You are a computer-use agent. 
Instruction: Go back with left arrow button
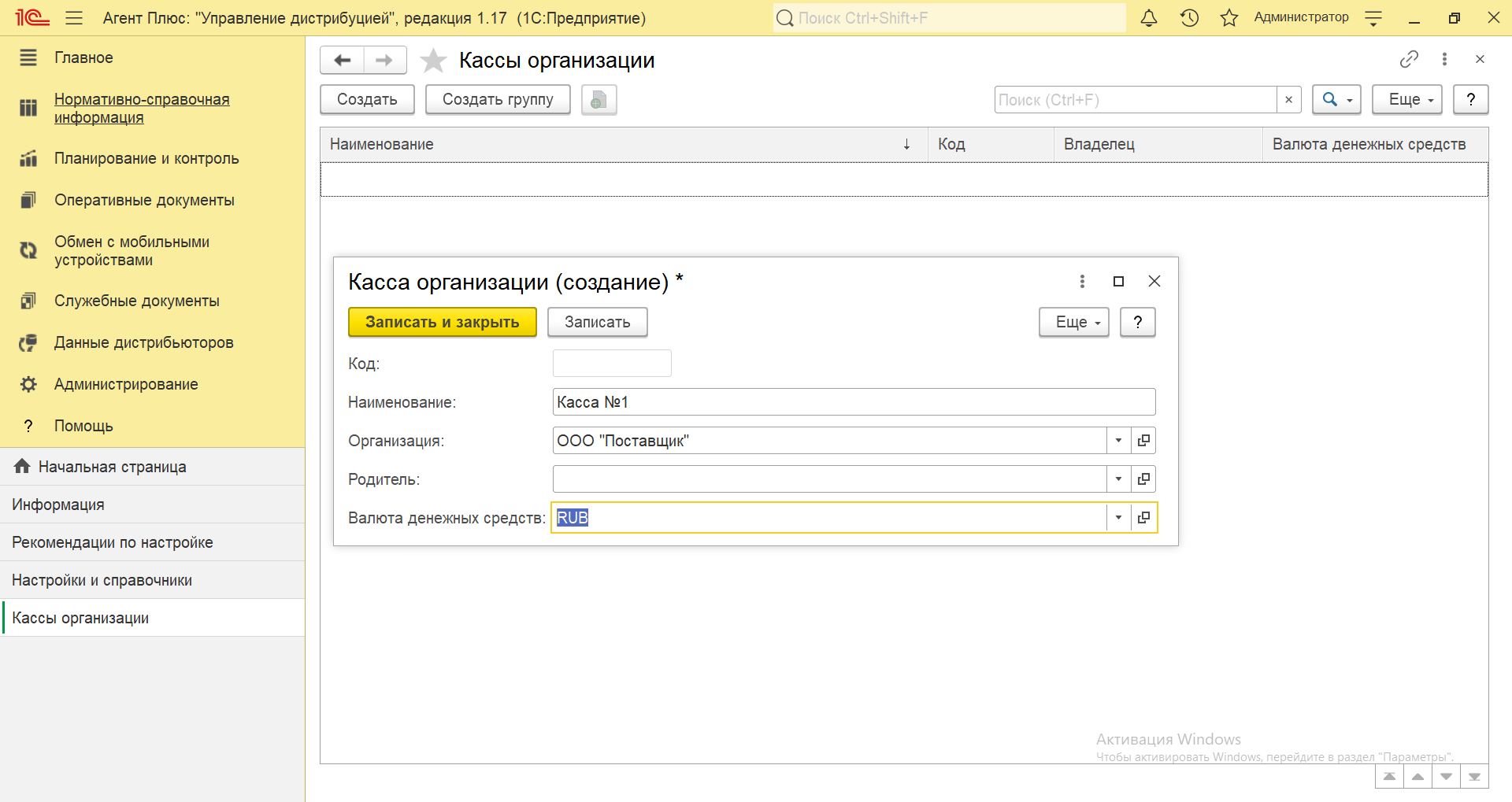click(343, 60)
